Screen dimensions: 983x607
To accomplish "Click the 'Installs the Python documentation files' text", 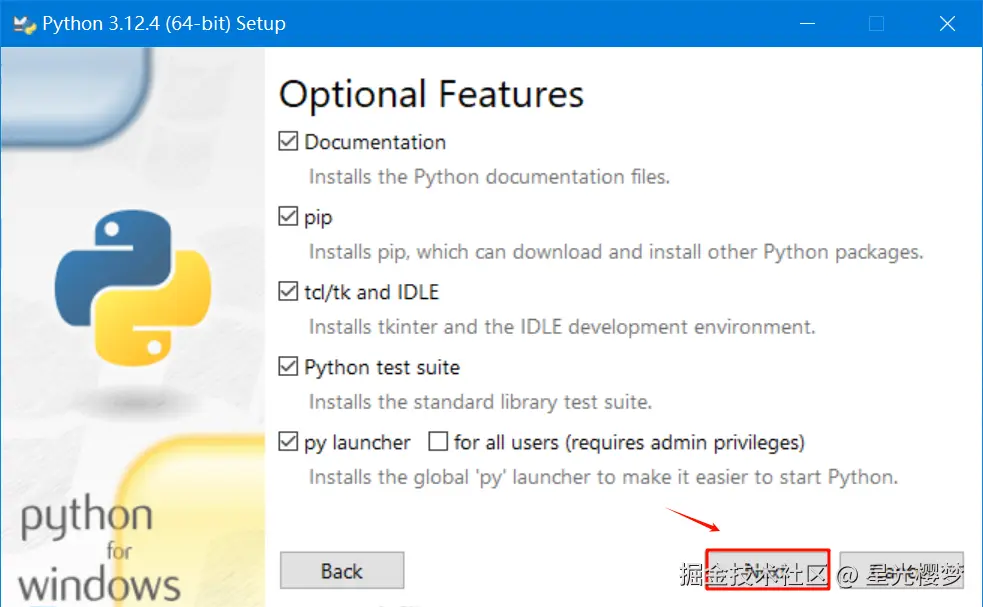I will coord(489,177).
